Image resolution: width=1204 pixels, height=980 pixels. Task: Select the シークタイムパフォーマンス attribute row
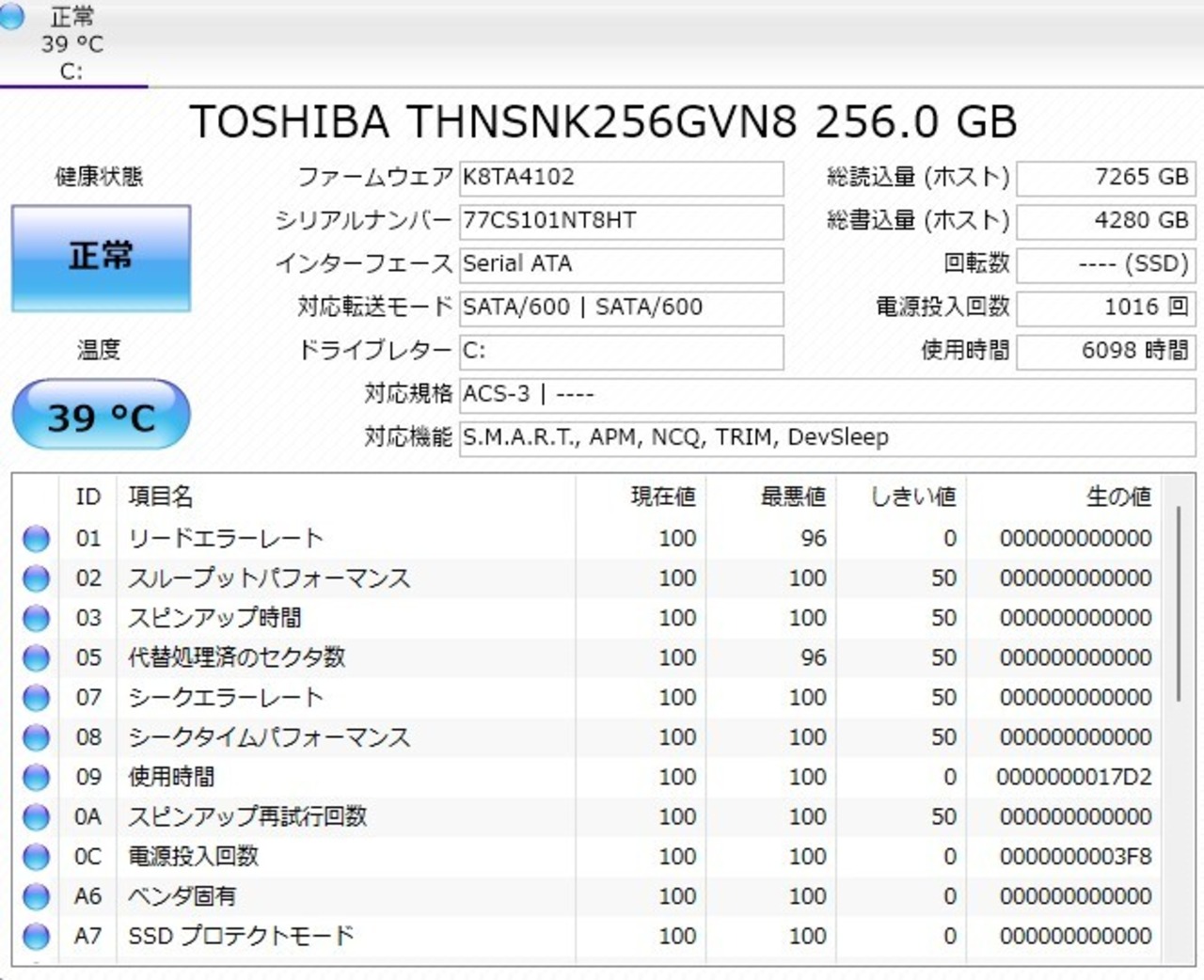589,737
